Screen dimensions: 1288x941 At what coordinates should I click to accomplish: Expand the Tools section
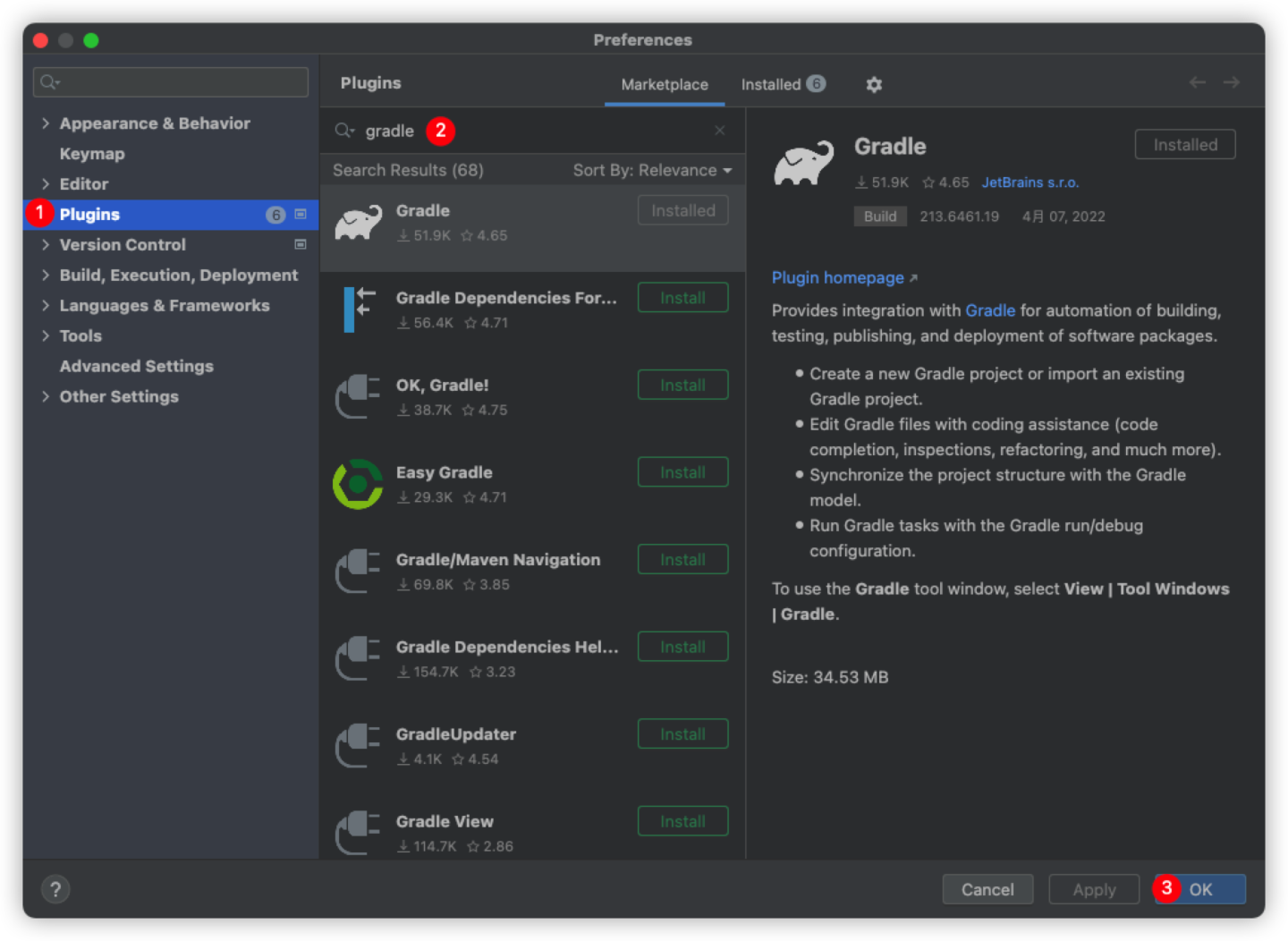45,335
